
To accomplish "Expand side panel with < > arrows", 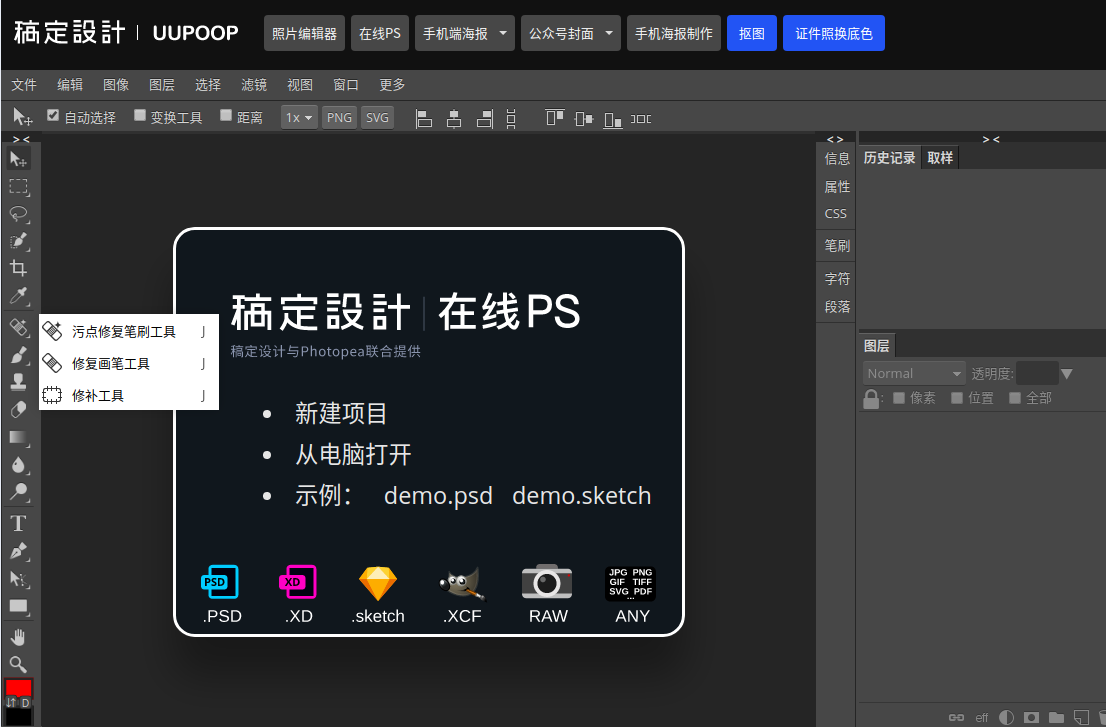I will pyautogui.click(x=835, y=140).
